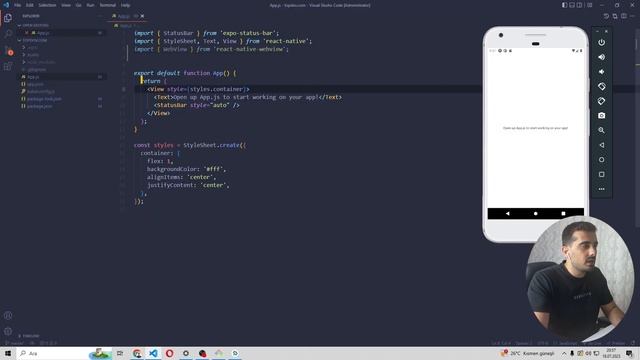Click the Windows taskbar search box
This screenshot has width=640, height=360.
click(64, 353)
